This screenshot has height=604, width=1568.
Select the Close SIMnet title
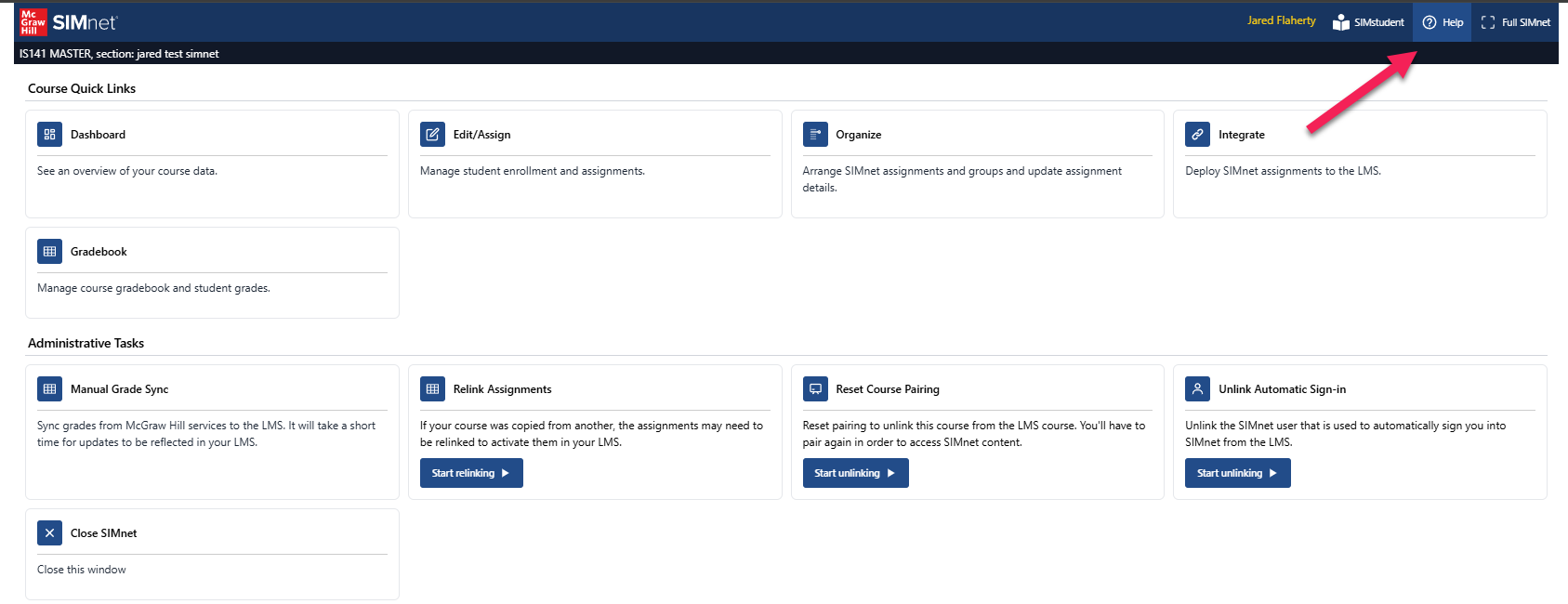[103, 533]
